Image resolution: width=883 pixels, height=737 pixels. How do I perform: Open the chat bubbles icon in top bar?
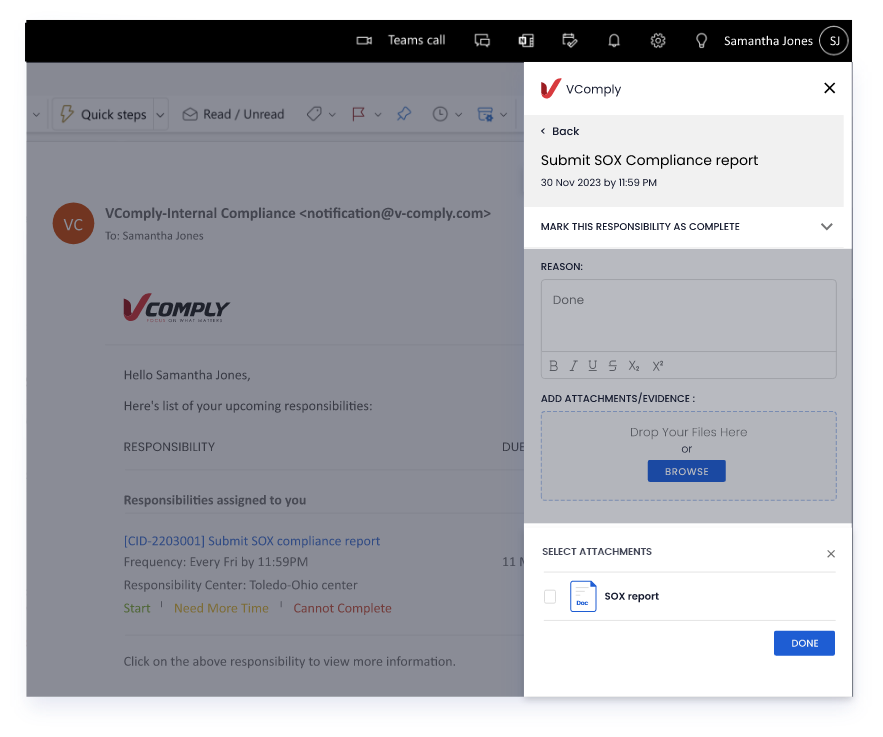(x=482, y=41)
